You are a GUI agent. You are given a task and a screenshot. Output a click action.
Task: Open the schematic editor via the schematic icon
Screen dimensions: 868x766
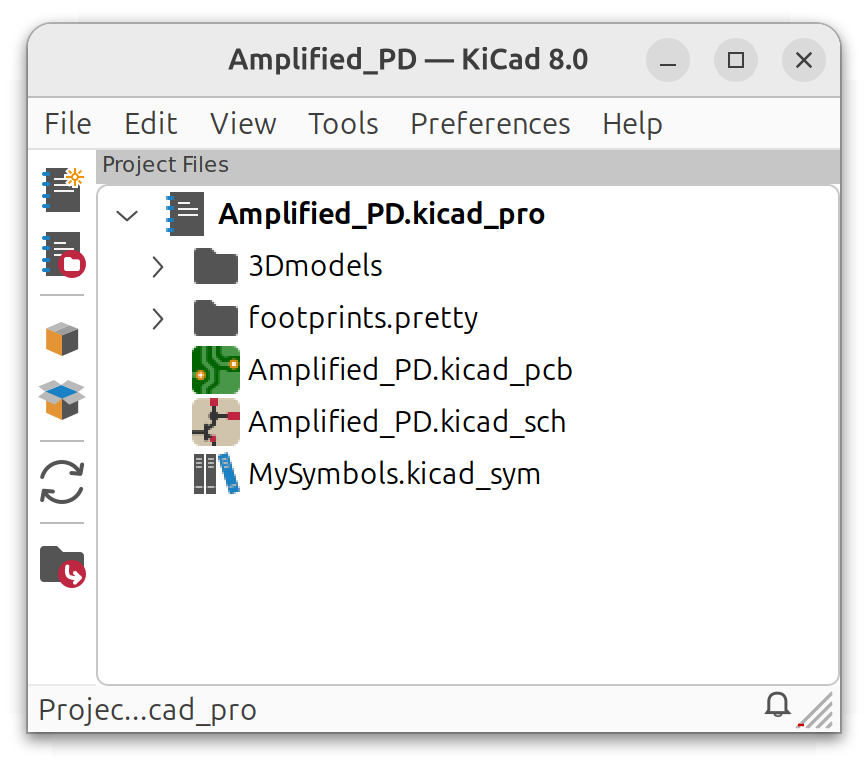pos(216,421)
